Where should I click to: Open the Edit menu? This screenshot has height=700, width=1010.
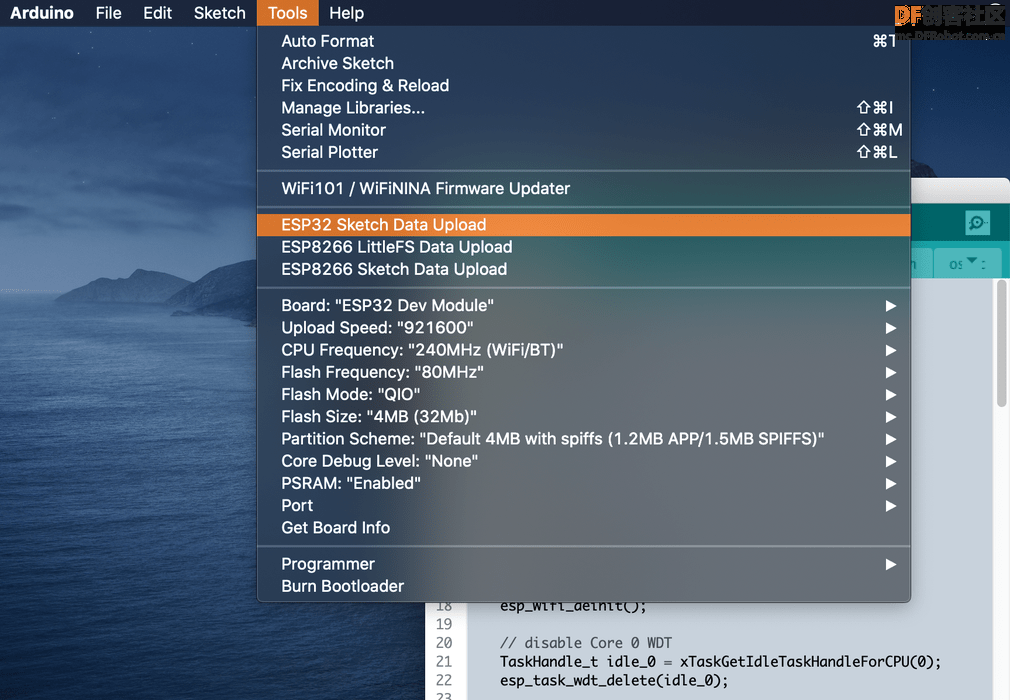[x=157, y=13]
